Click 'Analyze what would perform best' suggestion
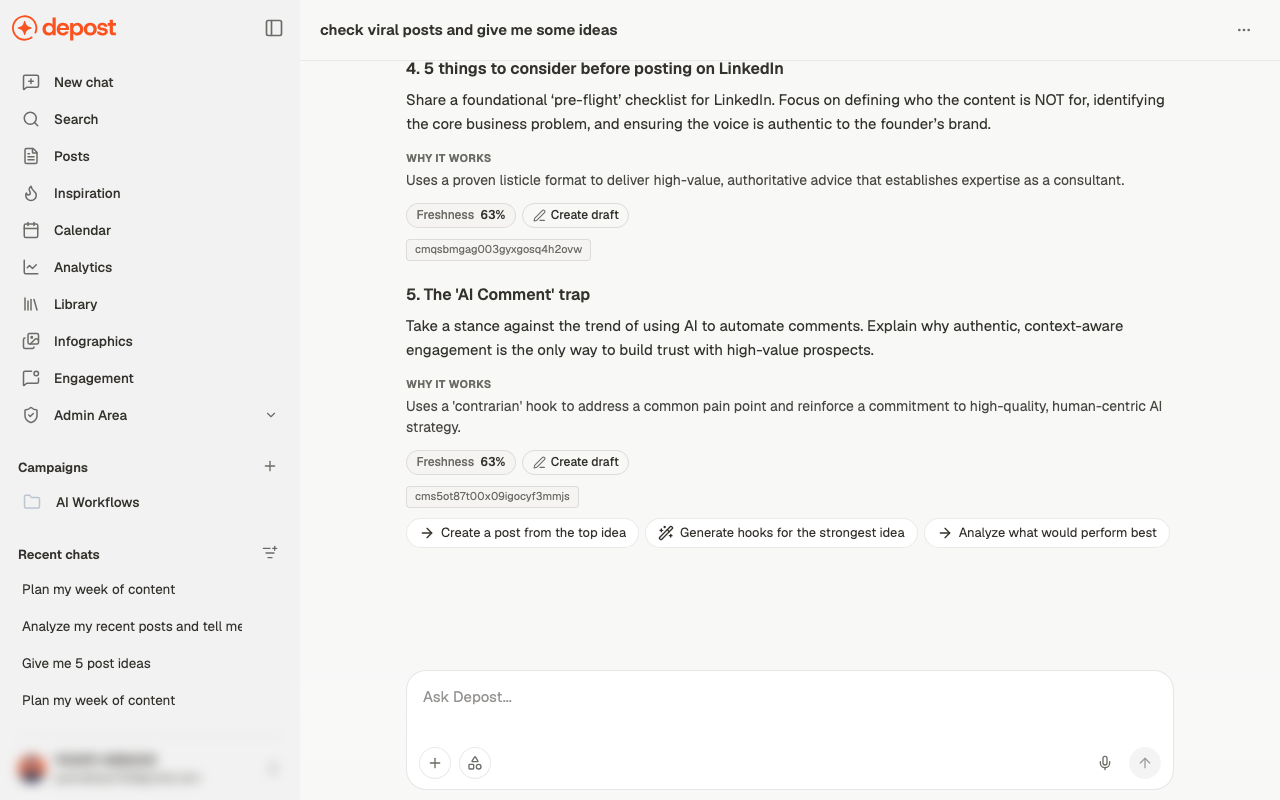1280x800 pixels. 1046,533
